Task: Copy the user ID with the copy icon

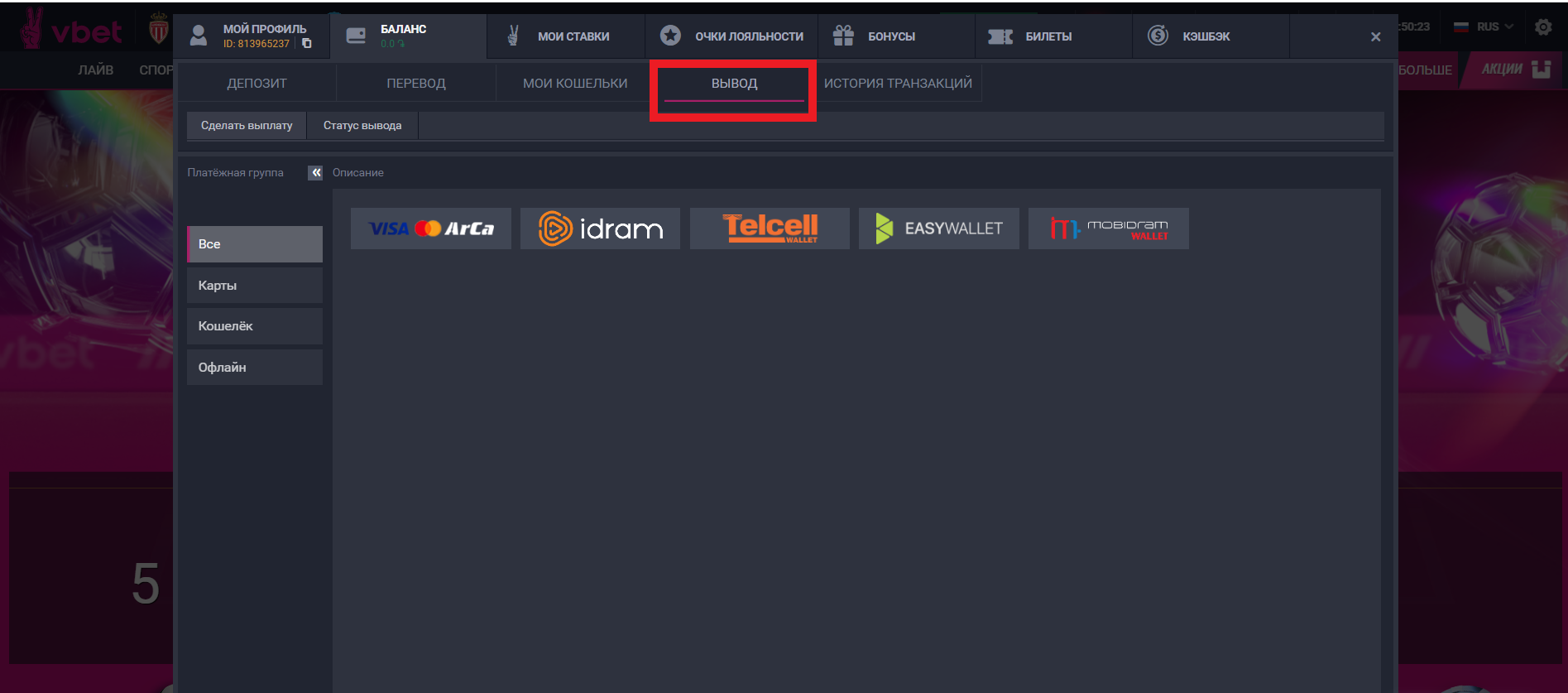Action: [307, 44]
